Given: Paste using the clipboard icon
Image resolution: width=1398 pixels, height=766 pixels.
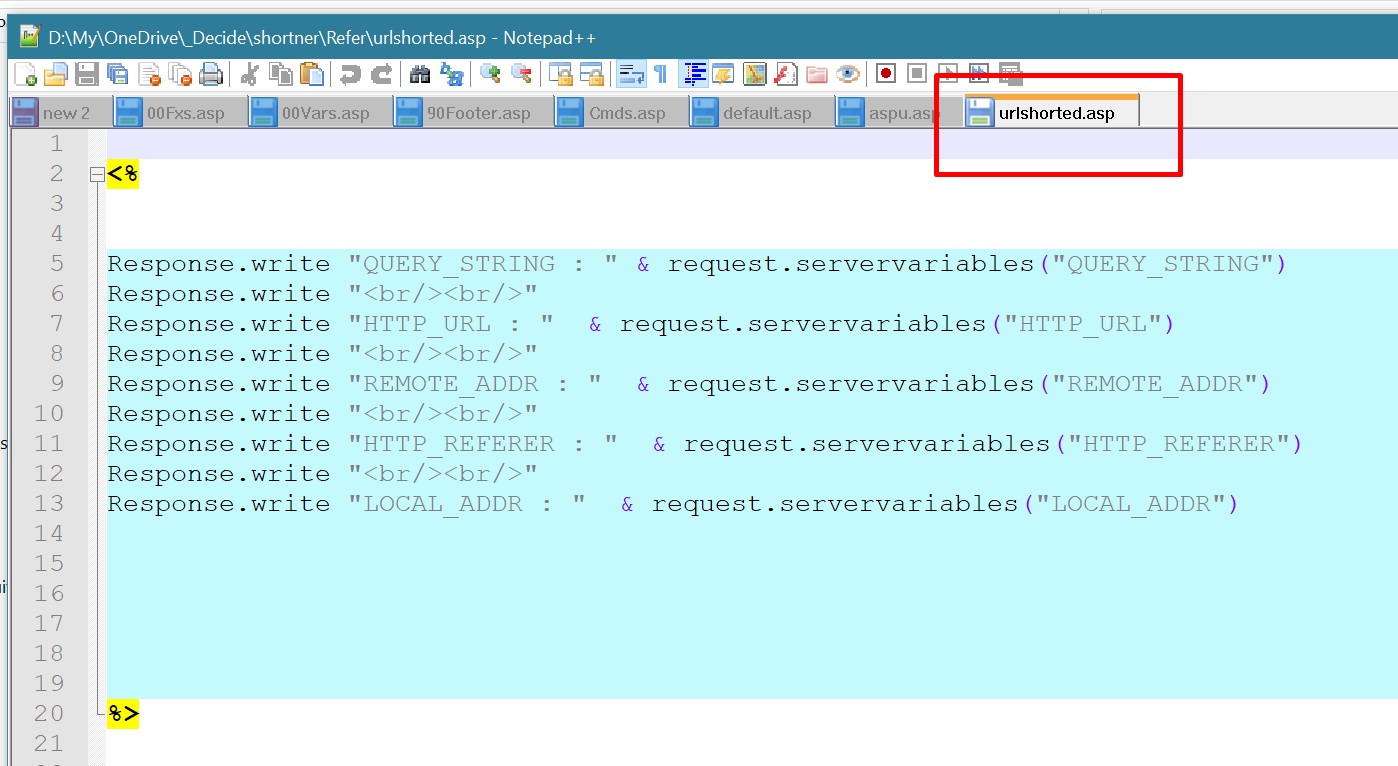Looking at the screenshot, I should coord(313,74).
